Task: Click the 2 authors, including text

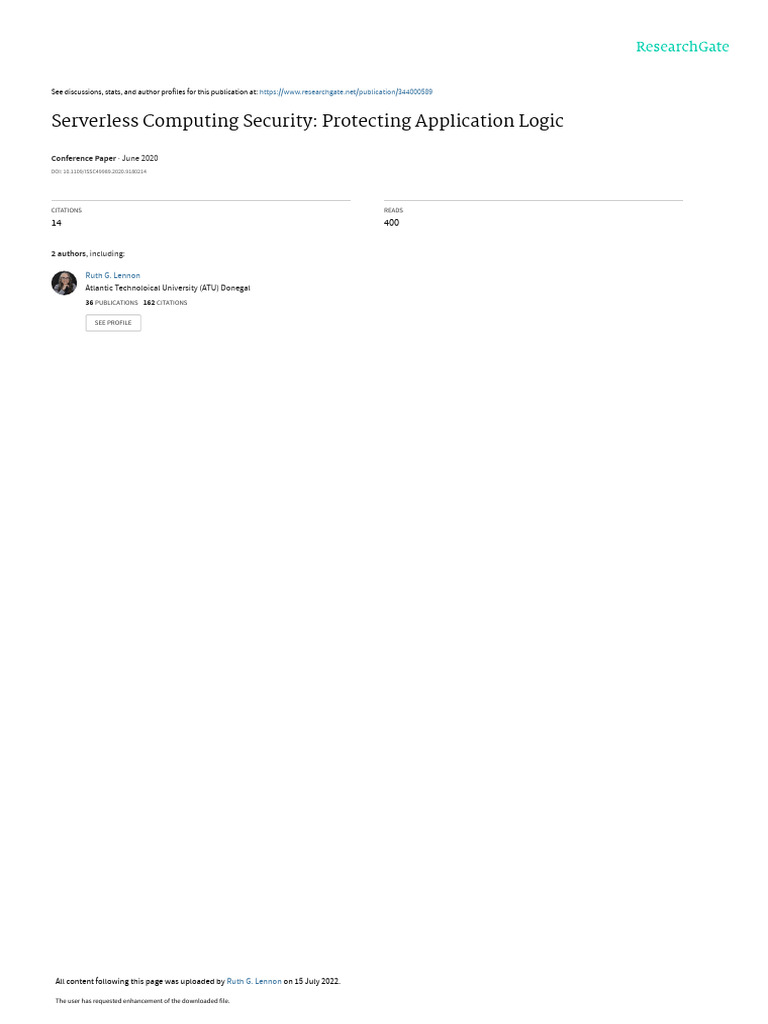Action: 88,253
